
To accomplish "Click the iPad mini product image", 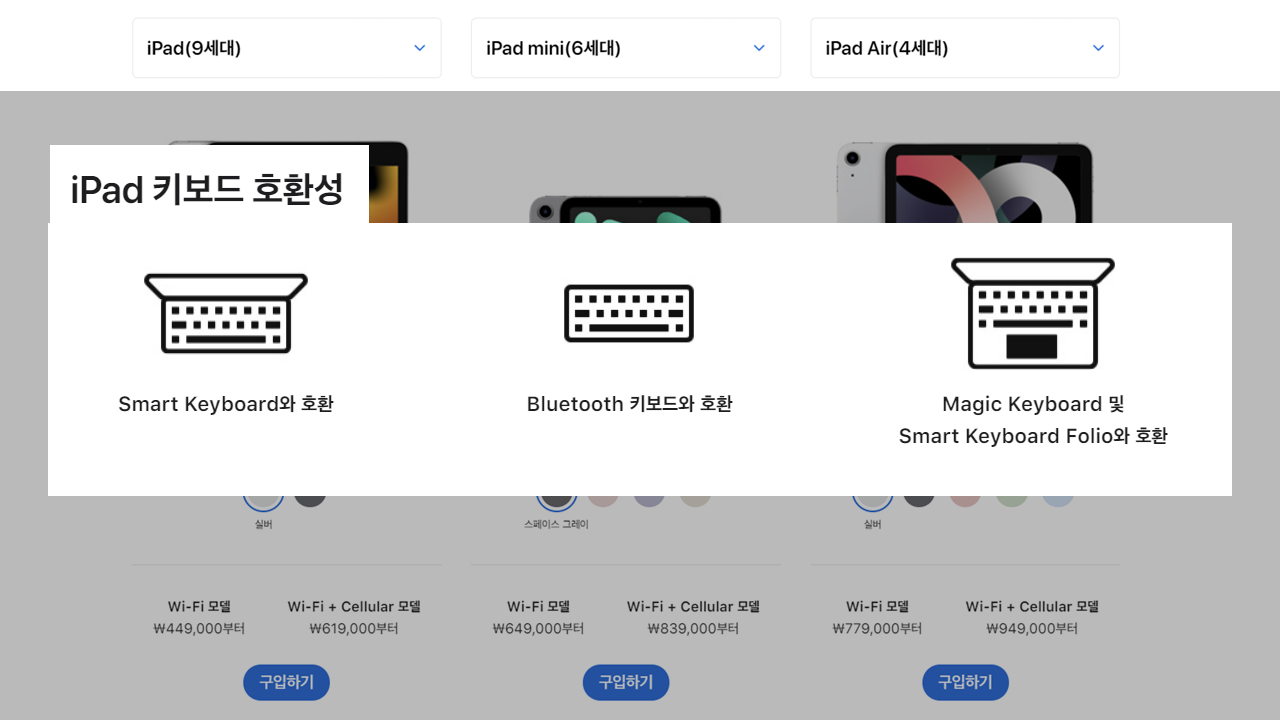I will (x=625, y=208).
